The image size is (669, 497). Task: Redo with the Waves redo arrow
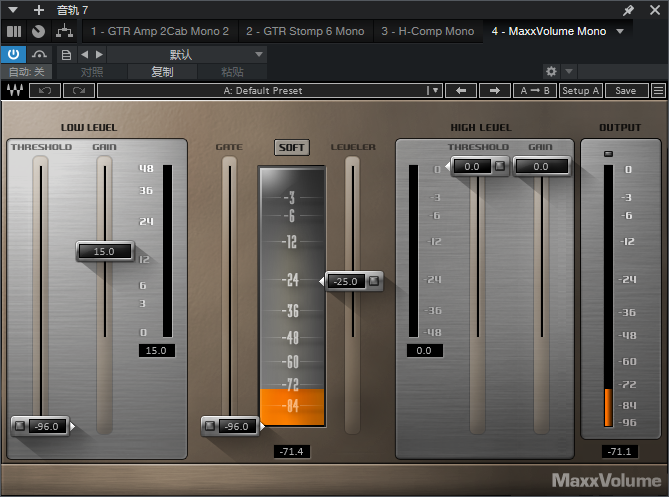click(79, 90)
